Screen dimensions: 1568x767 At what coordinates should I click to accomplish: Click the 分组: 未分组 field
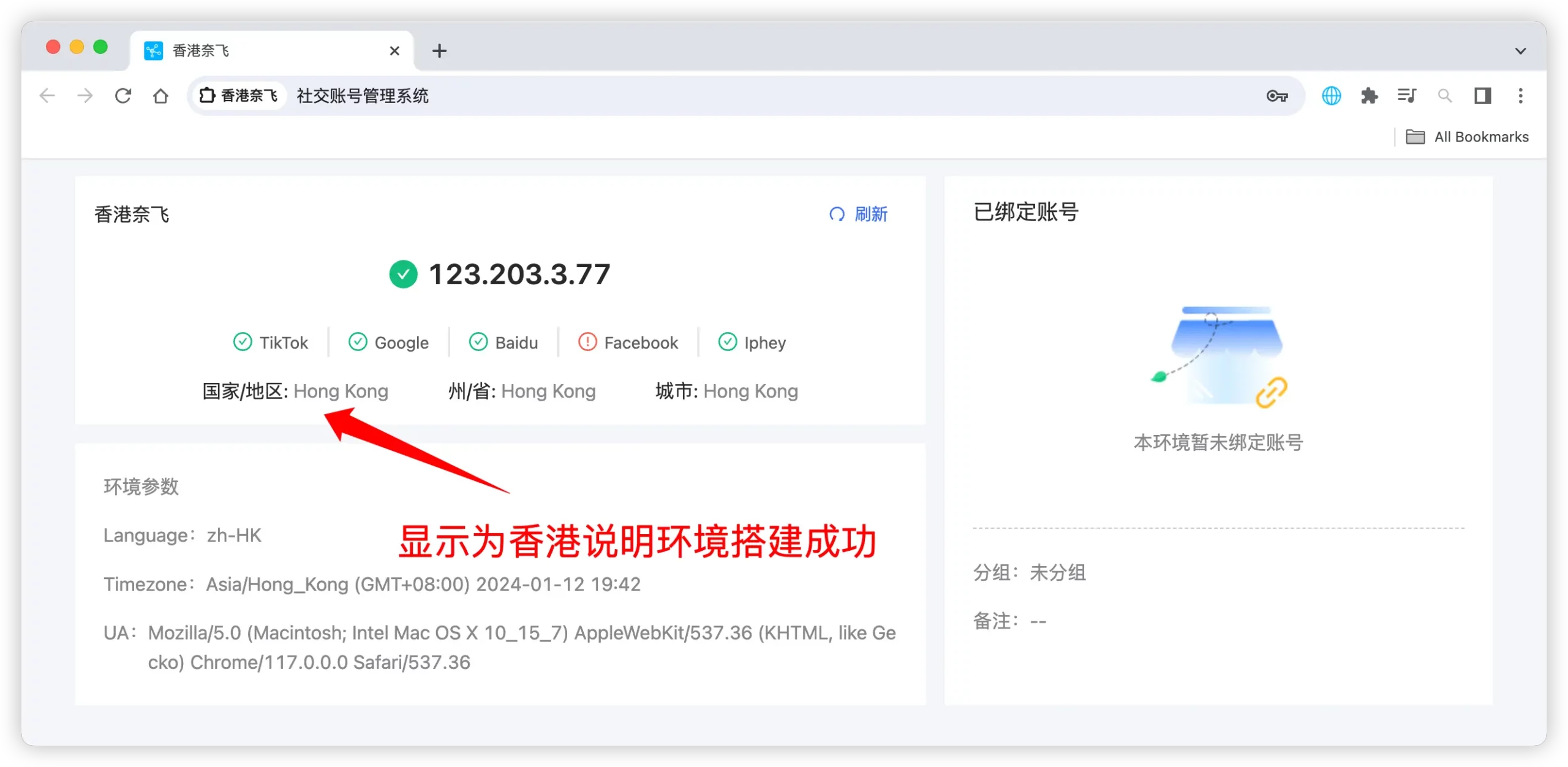[x=1030, y=572]
